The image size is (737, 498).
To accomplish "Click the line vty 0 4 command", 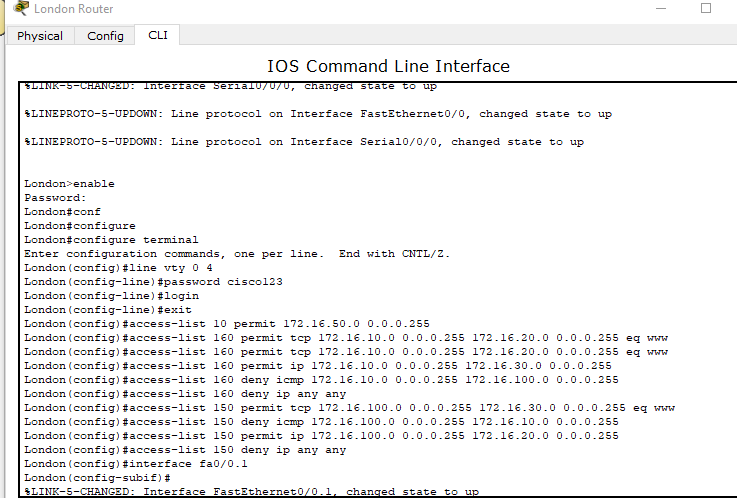I will tap(118, 268).
